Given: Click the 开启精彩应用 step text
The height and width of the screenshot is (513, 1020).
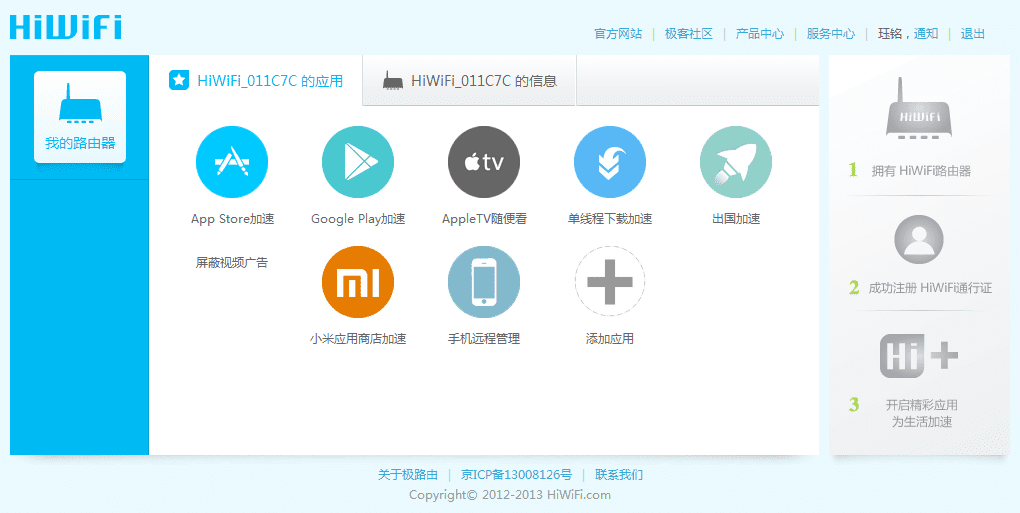Looking at the screenshot, I should pos(922,405).
